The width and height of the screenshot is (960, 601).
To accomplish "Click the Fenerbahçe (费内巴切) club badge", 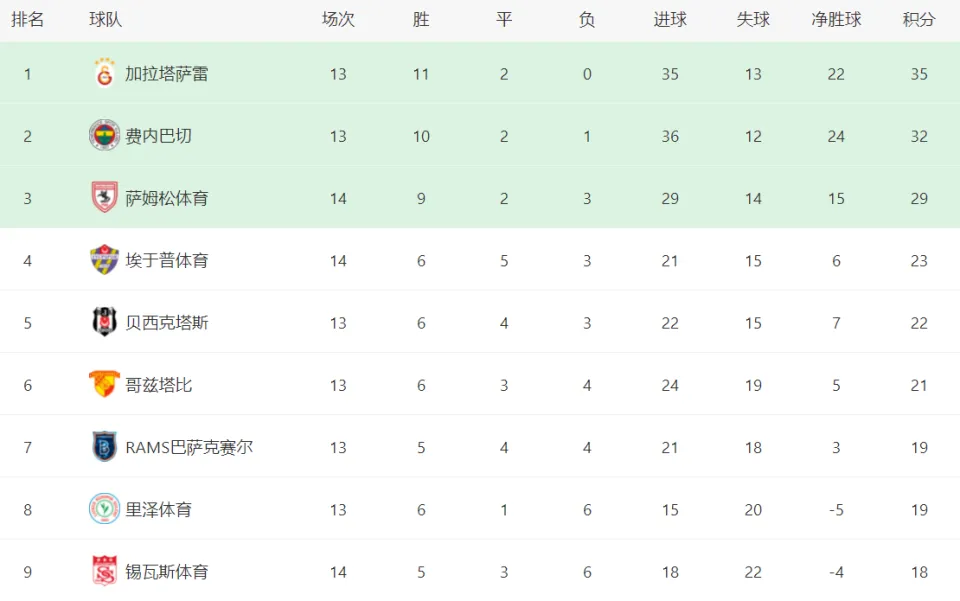I will (x=104, y=135).
